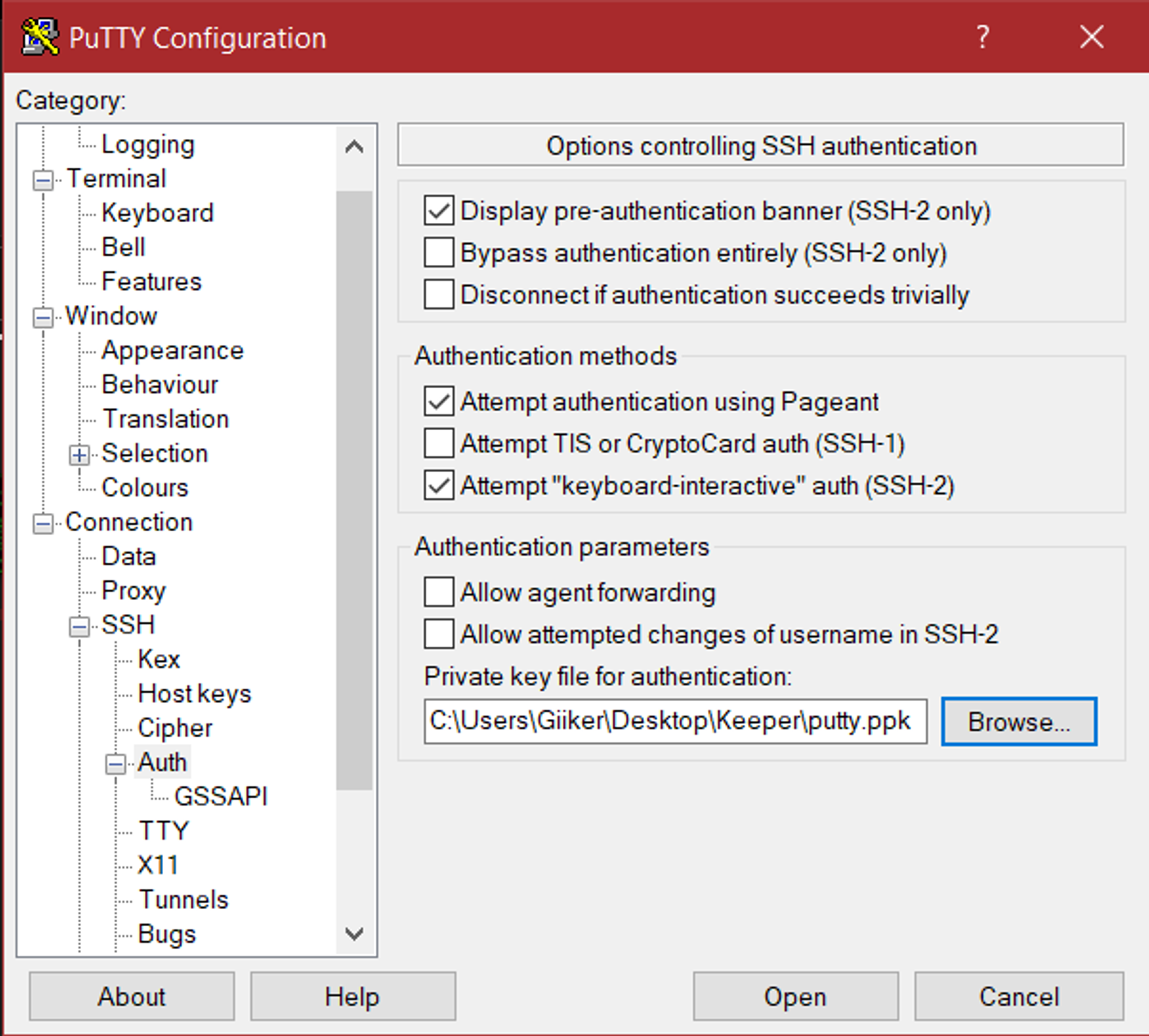1149x1036 pixels.
Task: Click Browse for private key file
Action: coord(1019,722)
